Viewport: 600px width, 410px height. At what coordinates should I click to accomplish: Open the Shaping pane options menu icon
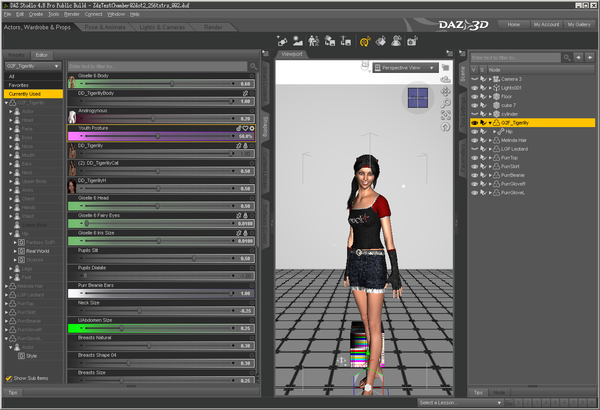[x=265, y=54]
